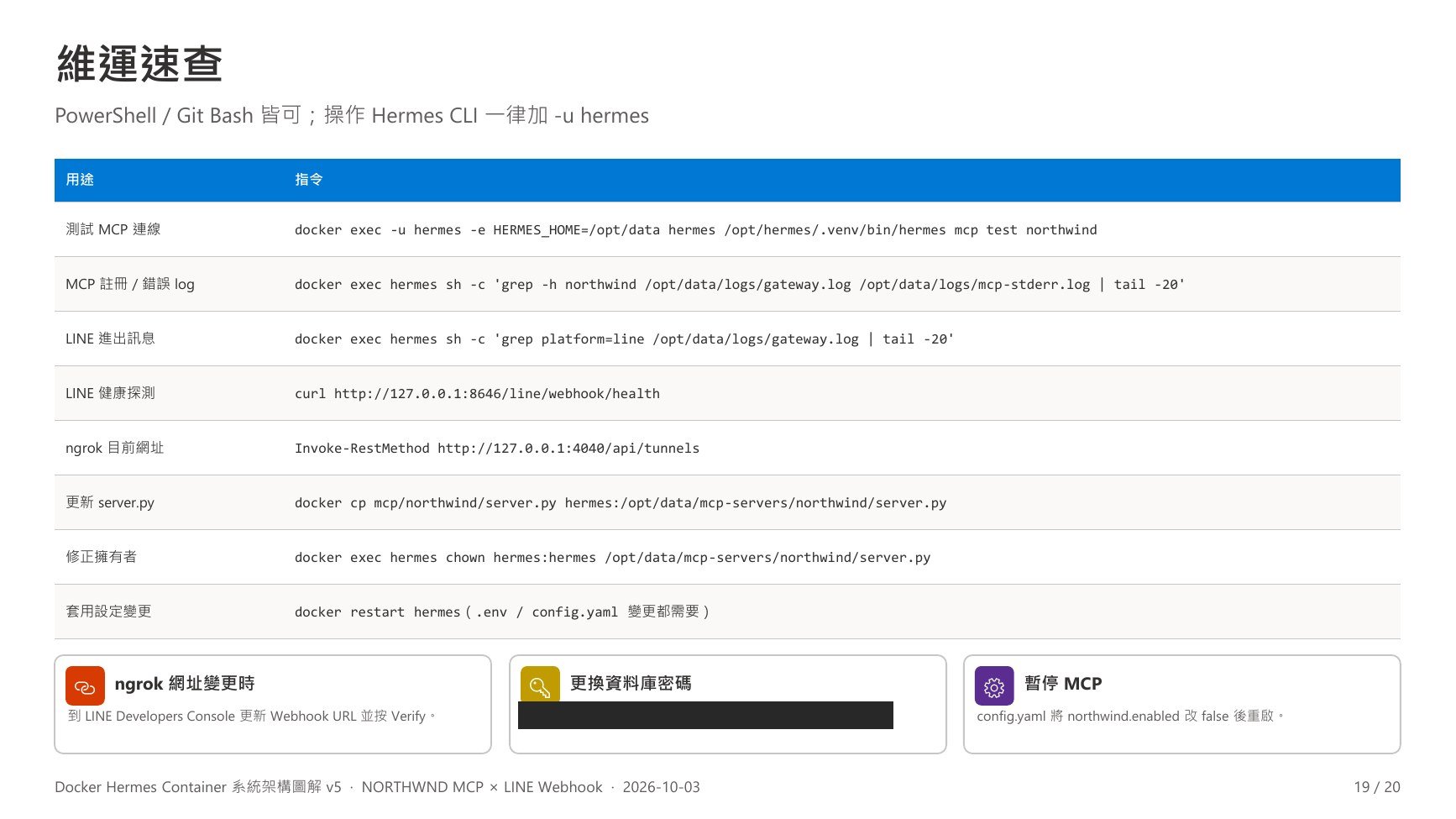Click the yellow key icon
Screen dimensions: 1456x819
(x=540, y=685)
